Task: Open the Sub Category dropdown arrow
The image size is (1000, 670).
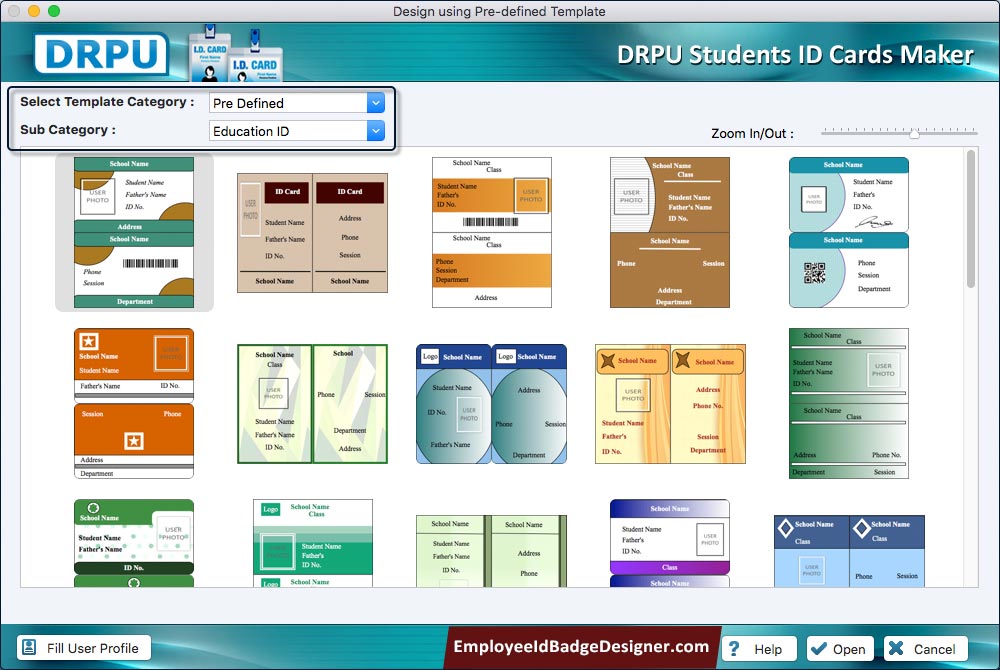Action: pos(376,131)
